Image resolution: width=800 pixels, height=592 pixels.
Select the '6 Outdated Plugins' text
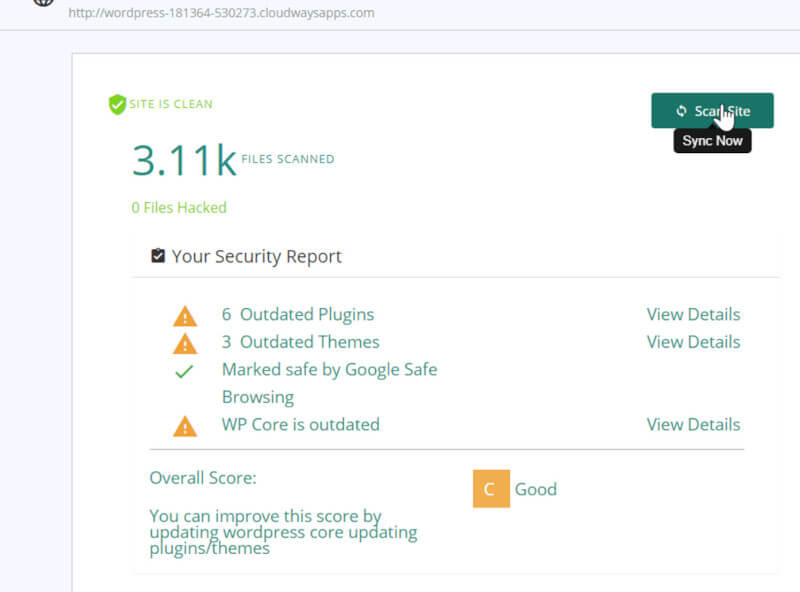[x=298, y=314]
